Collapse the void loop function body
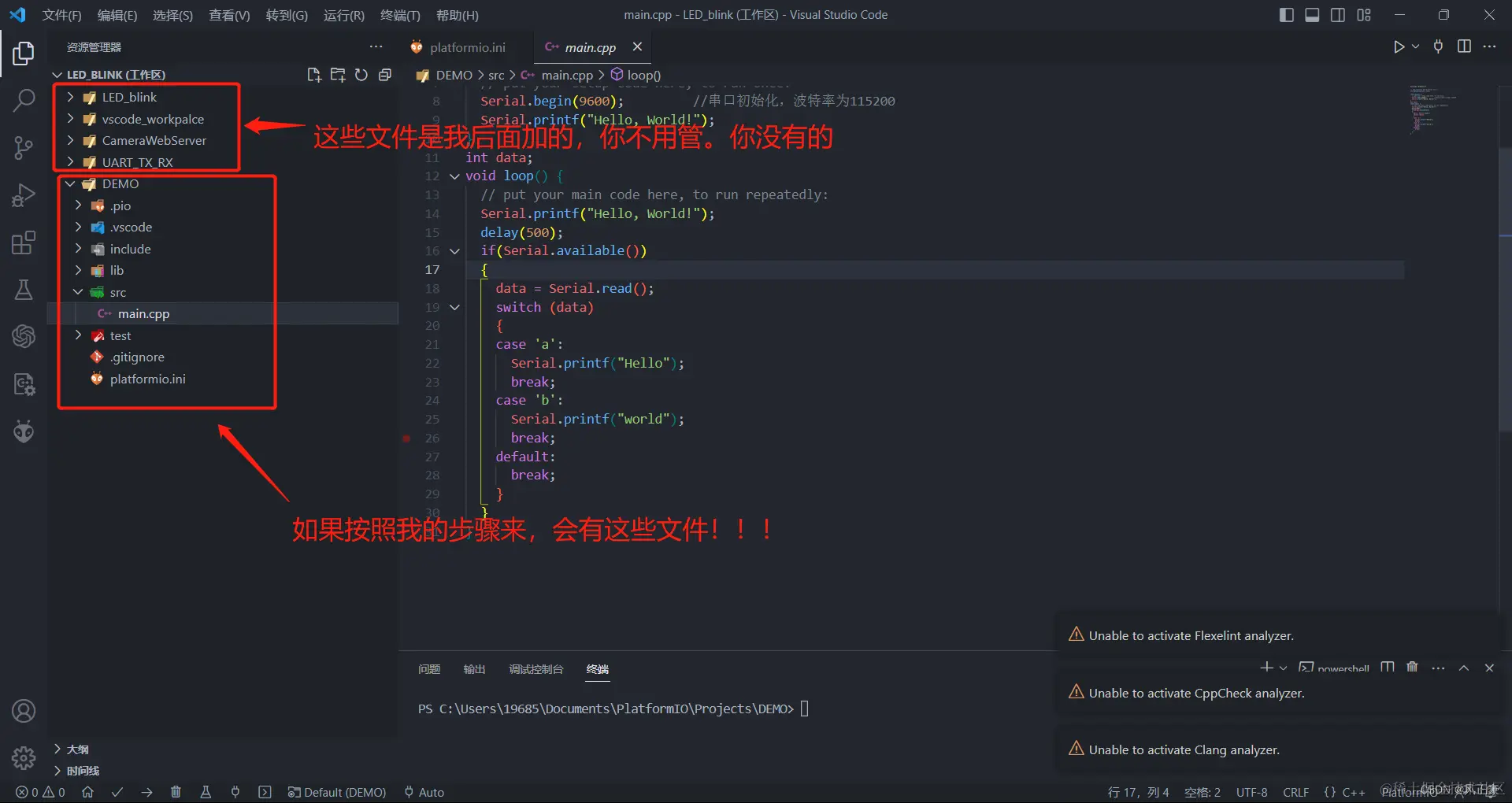Image resolution: width=1512 pixels, height=803 pixels. pos(454,176)
